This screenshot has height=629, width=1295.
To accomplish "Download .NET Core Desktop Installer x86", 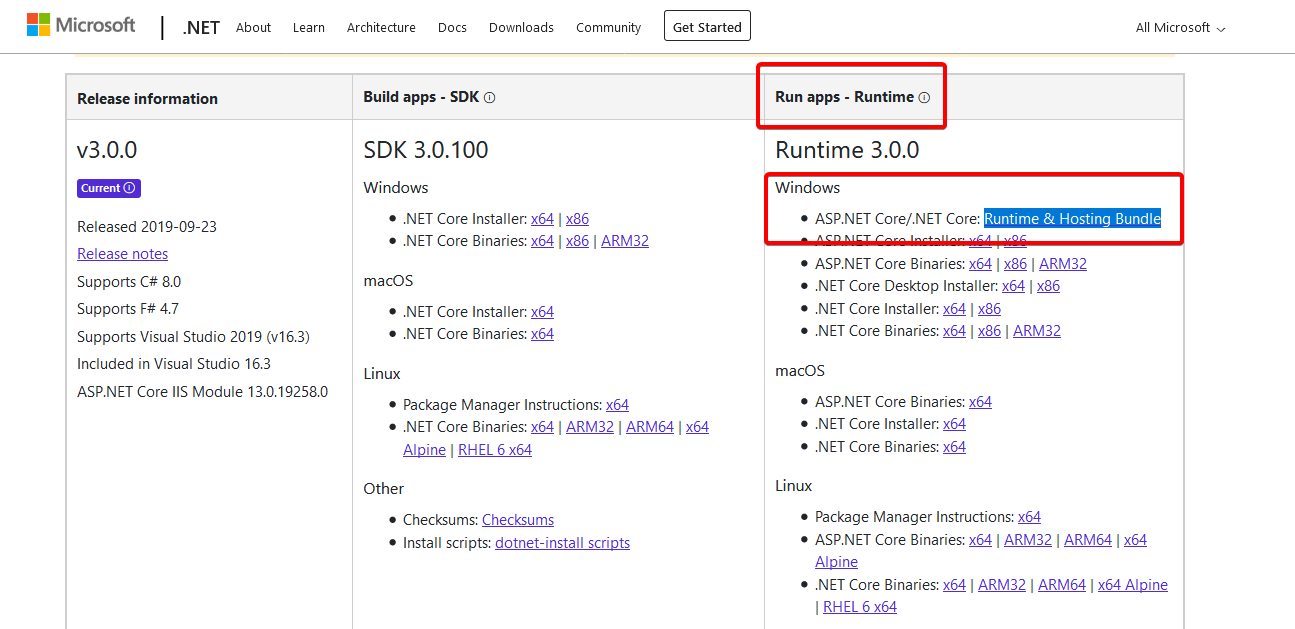I will (x=1048, y=286).
